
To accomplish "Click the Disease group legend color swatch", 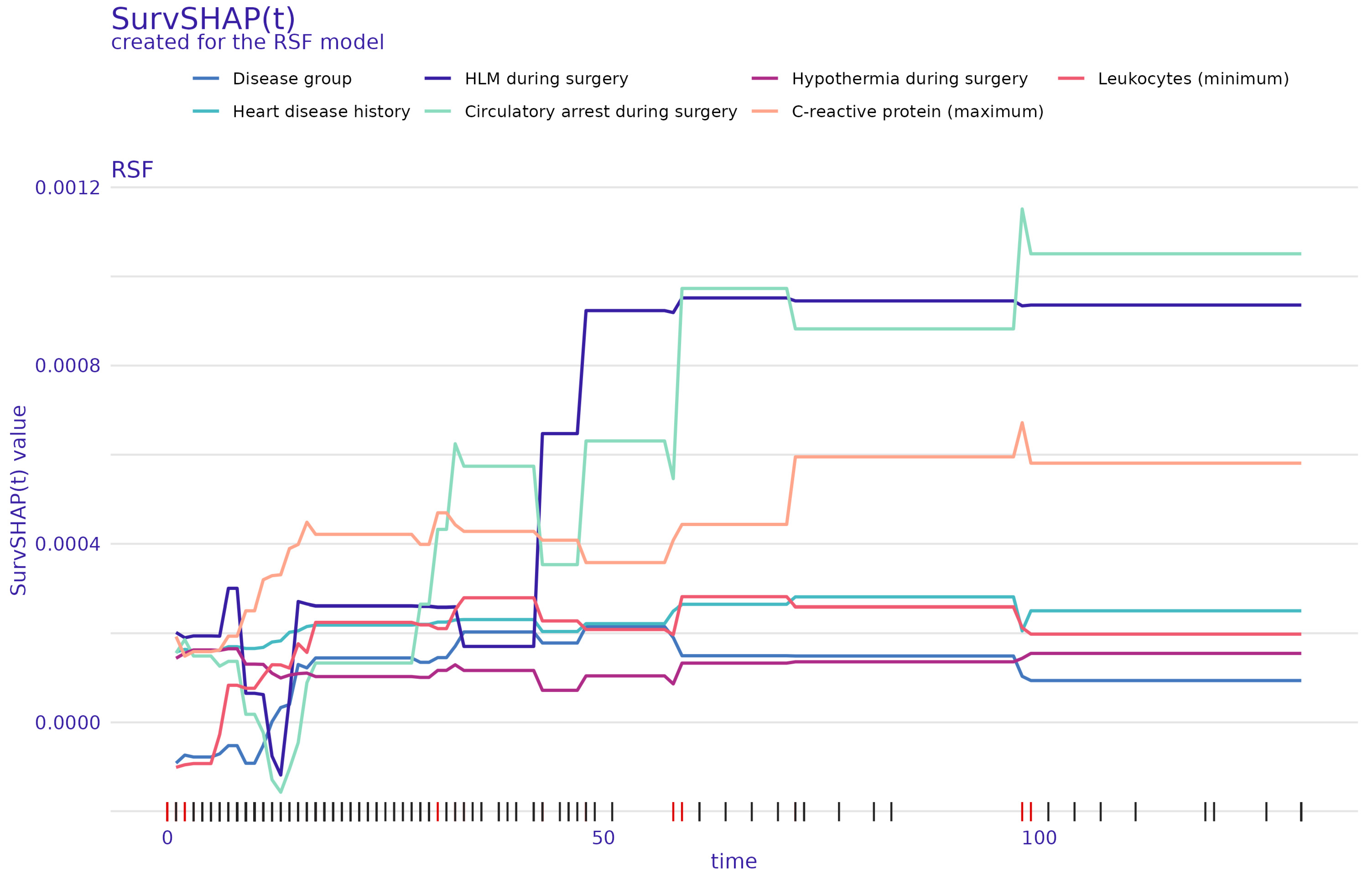I will pos(206,79).
